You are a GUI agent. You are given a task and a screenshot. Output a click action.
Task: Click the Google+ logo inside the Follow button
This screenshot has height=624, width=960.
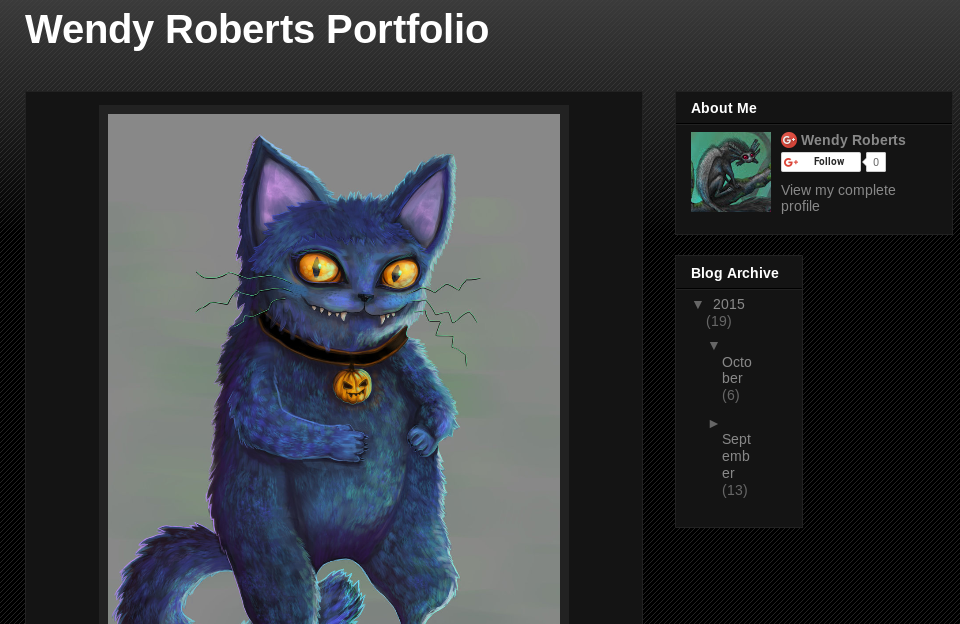pos(791,162)
